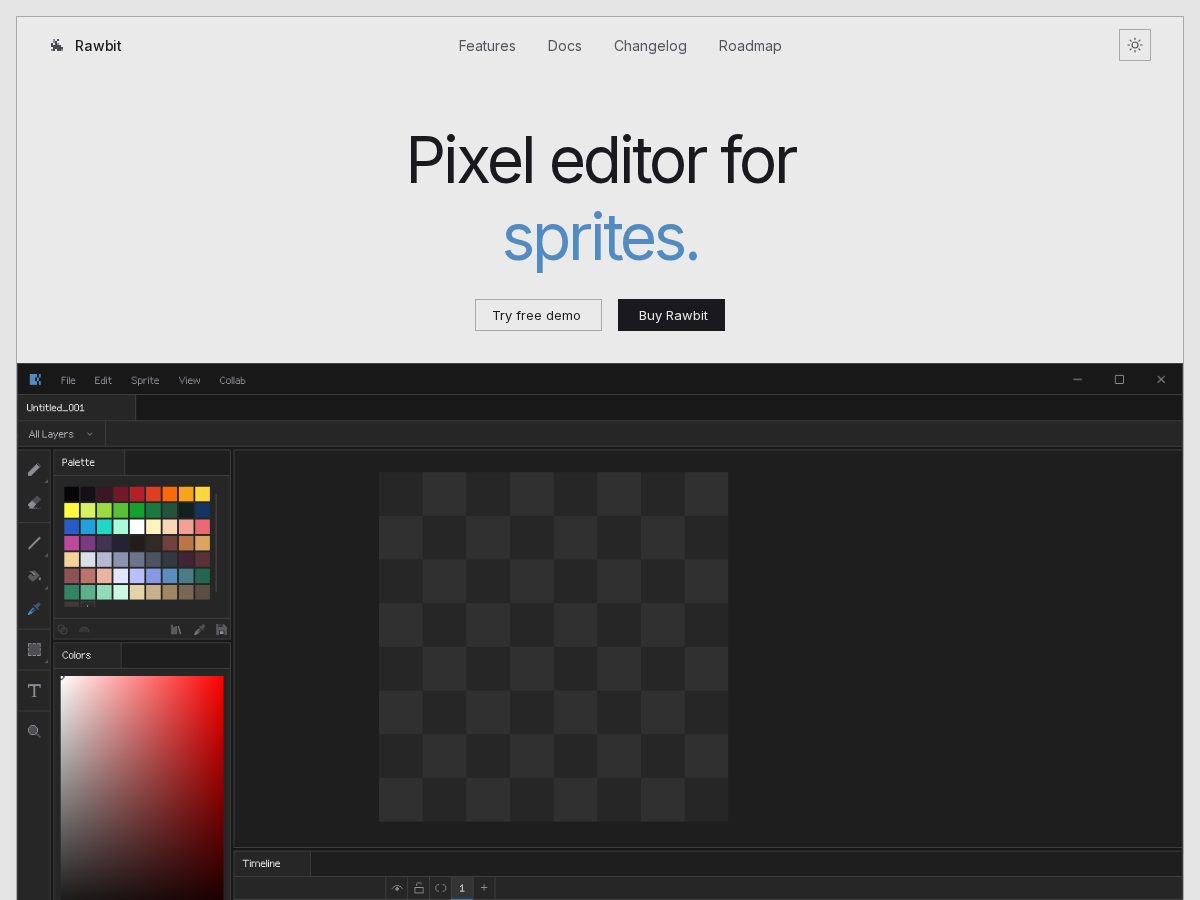Viewport: 1200px width, 900px height.
Task: Select the Pencil tool in the editor toolbar
Action: (x=34, y=469)
